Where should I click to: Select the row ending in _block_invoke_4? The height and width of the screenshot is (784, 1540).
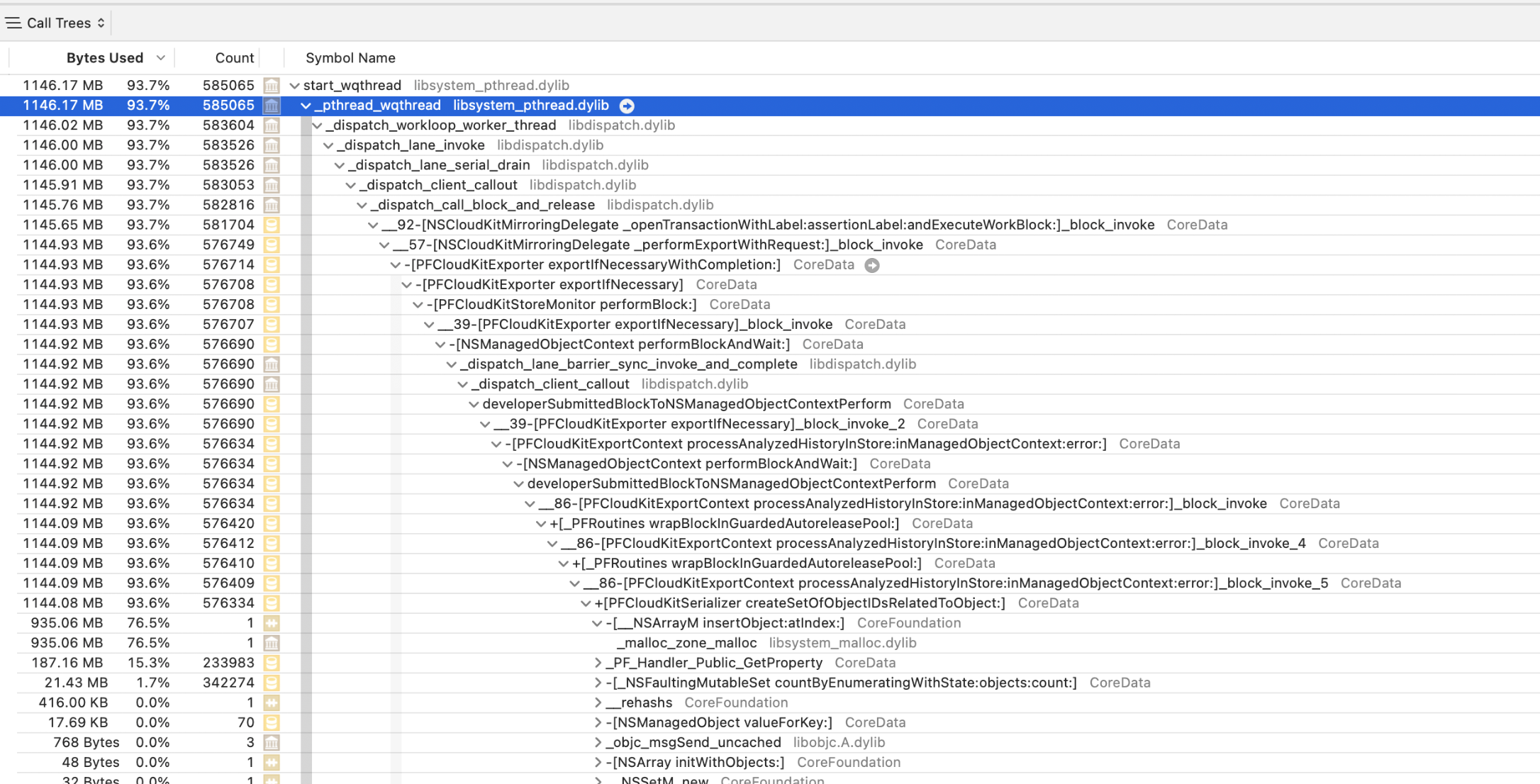(770, 543)
